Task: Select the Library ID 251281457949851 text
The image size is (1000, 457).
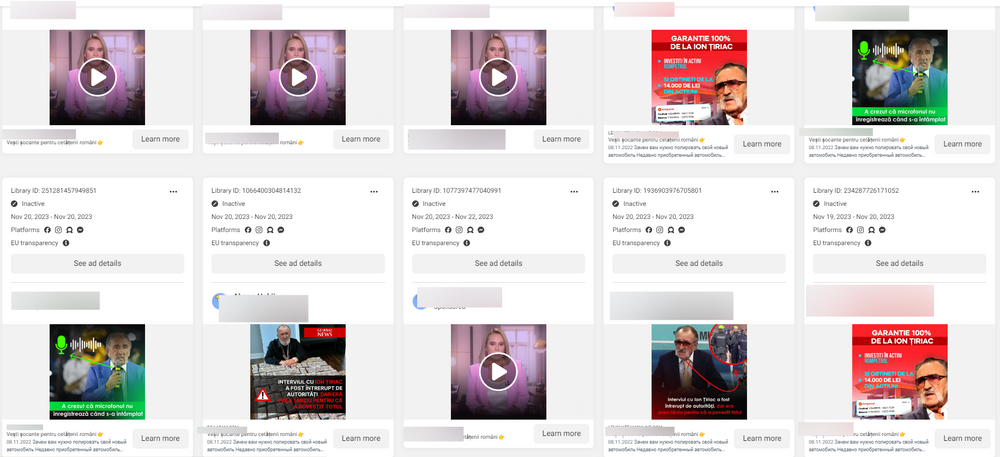Action: (54, 191)
